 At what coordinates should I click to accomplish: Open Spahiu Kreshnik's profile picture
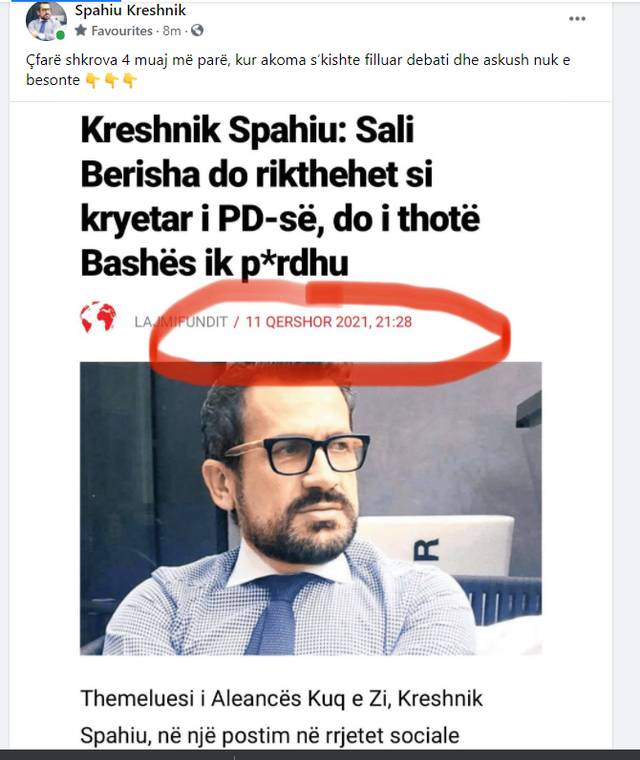coord(46,21)
